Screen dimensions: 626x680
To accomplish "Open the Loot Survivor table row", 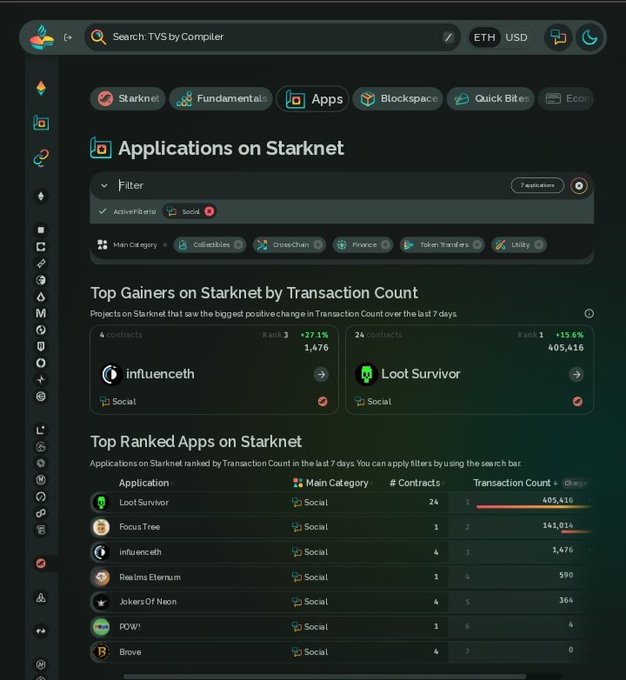I will tap(342, 503).
